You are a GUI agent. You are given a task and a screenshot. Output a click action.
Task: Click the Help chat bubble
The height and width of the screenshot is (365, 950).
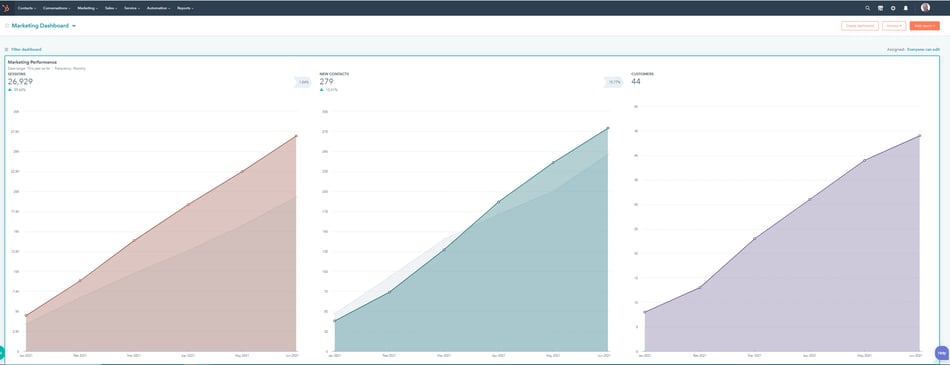(942, 353)
